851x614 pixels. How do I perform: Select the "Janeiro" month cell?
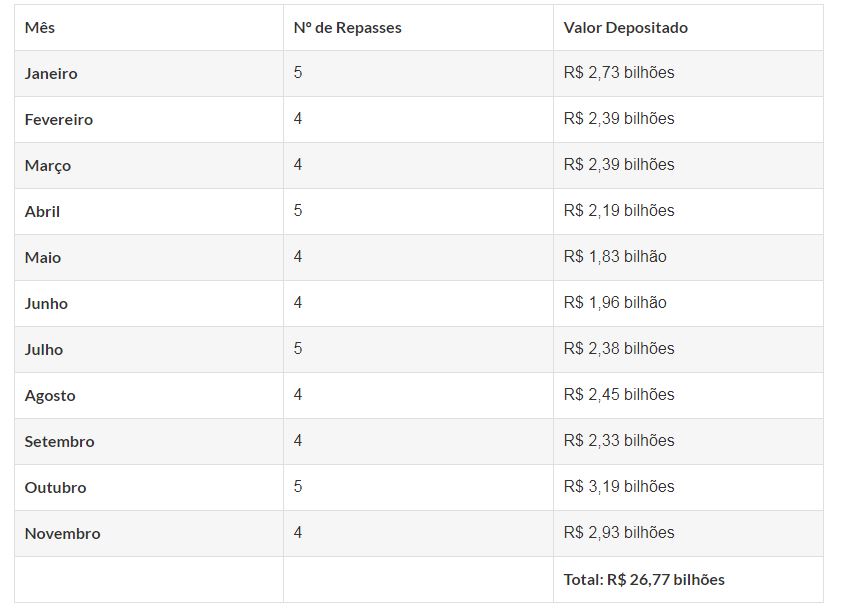[x=51, y=74]
